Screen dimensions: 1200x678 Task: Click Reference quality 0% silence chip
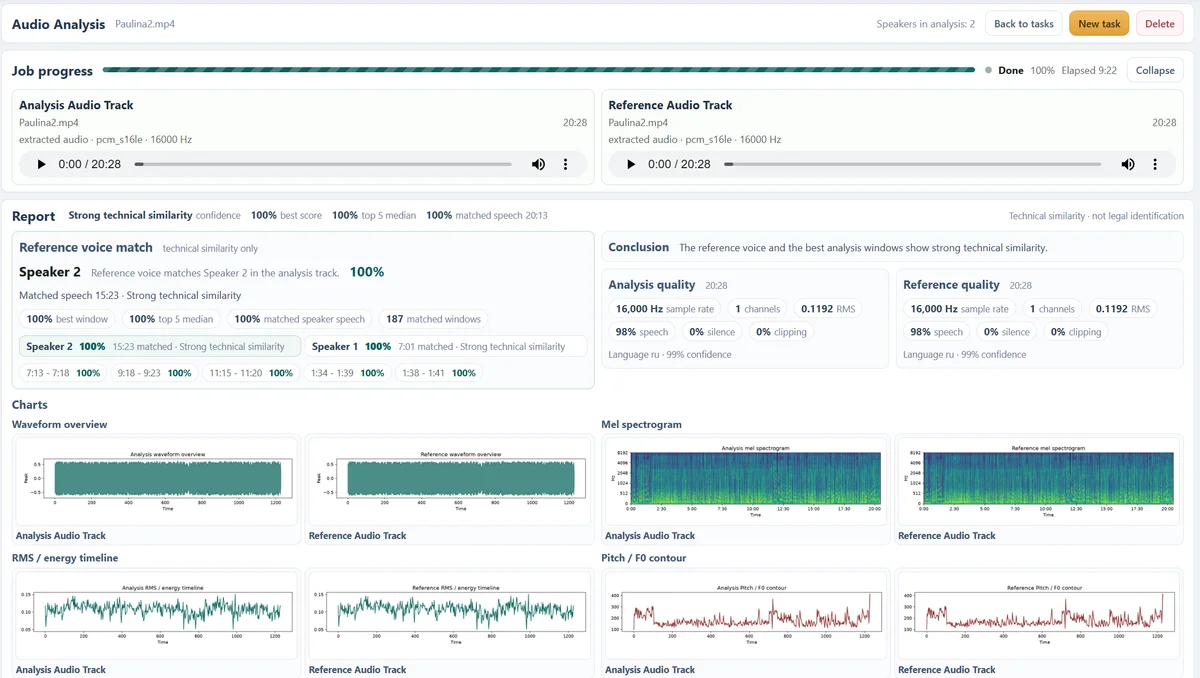pyautogui.click(x=1007, y=332)
